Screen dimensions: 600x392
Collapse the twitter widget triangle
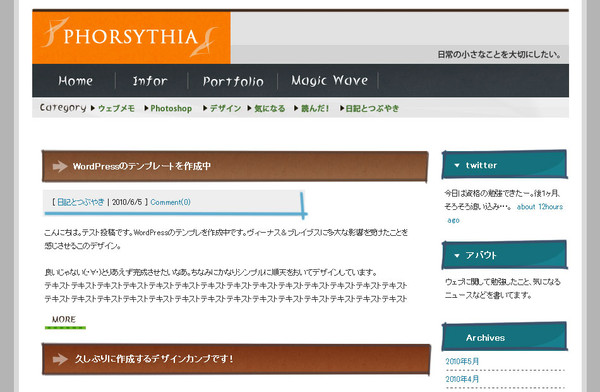457,165
